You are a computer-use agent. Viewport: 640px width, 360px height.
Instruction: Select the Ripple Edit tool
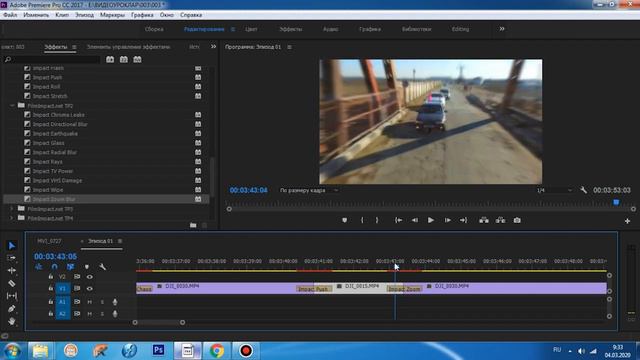(x=11, y=270)
